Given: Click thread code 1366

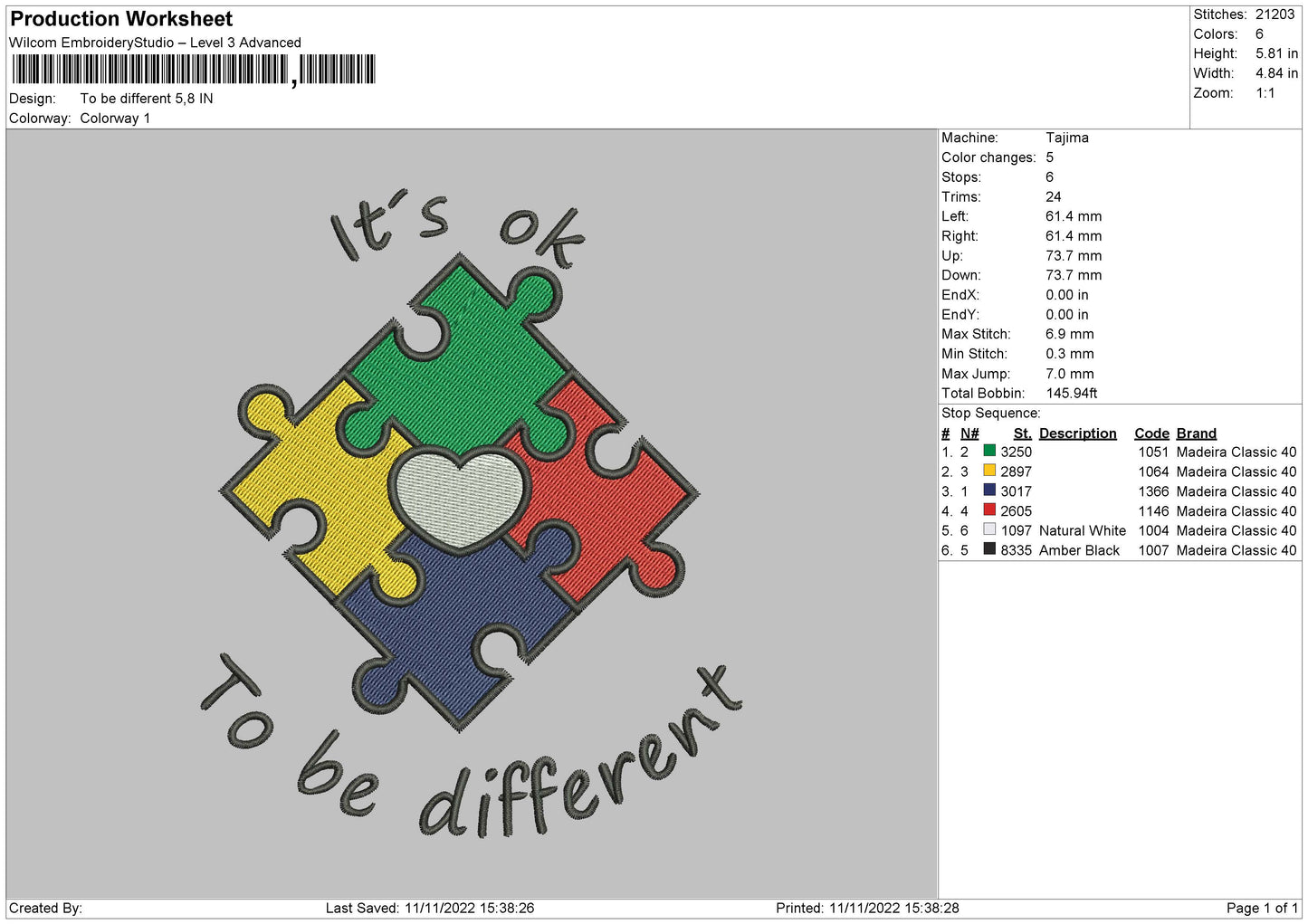Looking at the screenshot, I should pyautogui.click(x=1154, y=491).
